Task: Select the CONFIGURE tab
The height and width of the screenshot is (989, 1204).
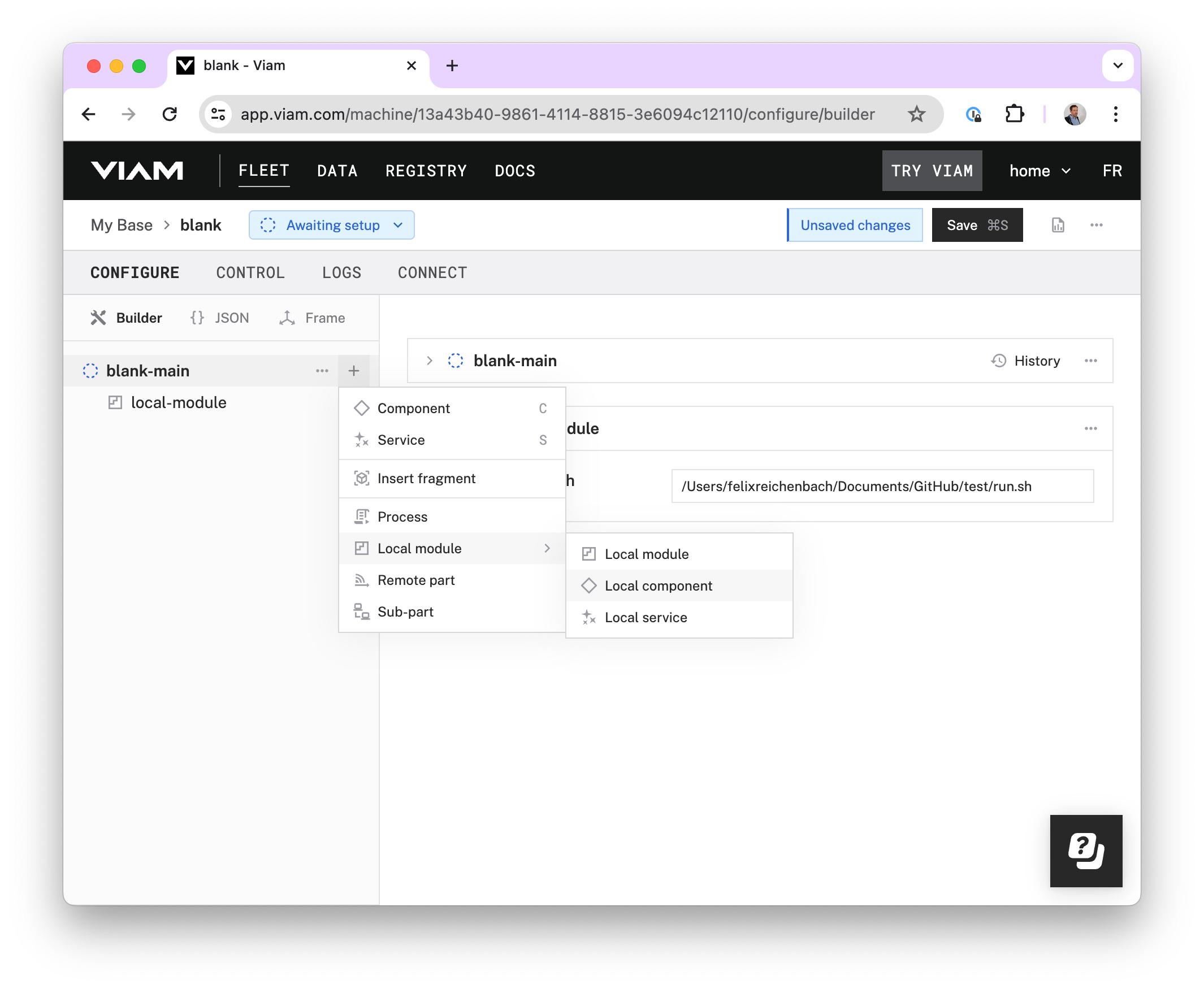Action: 135,272
